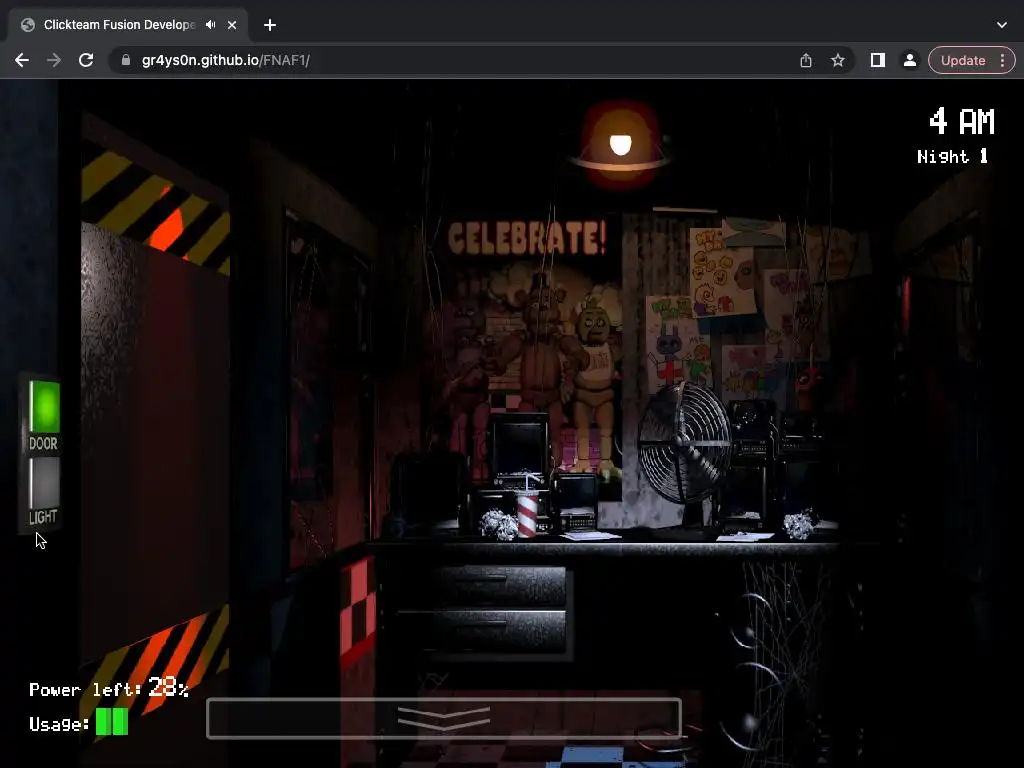Toggle the left hall LIGHT button
The height and width of the screenshot is (768, 1024).
click(x=44, y=483)
